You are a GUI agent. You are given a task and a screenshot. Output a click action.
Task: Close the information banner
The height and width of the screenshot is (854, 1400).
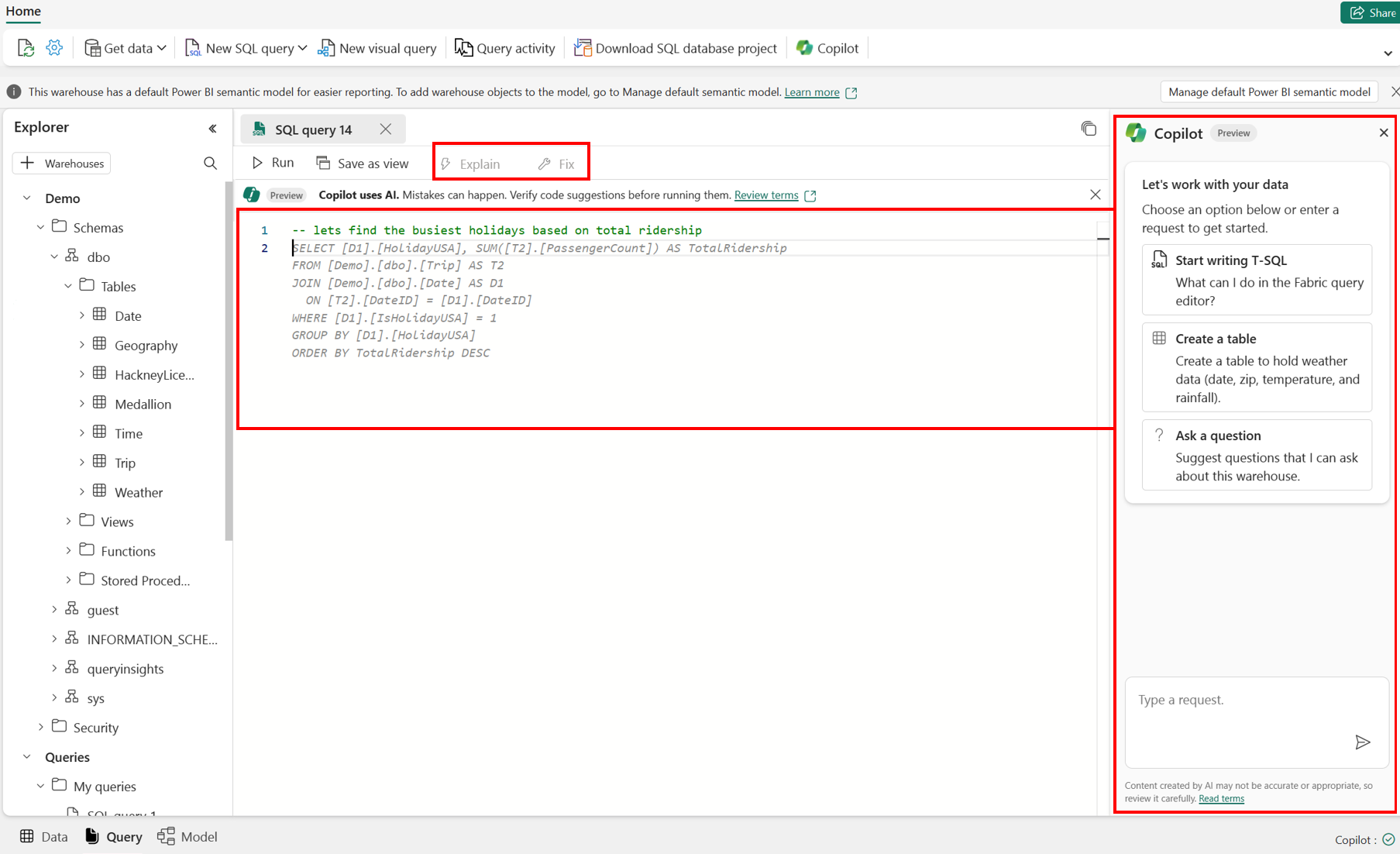[x=1395, y=91]
